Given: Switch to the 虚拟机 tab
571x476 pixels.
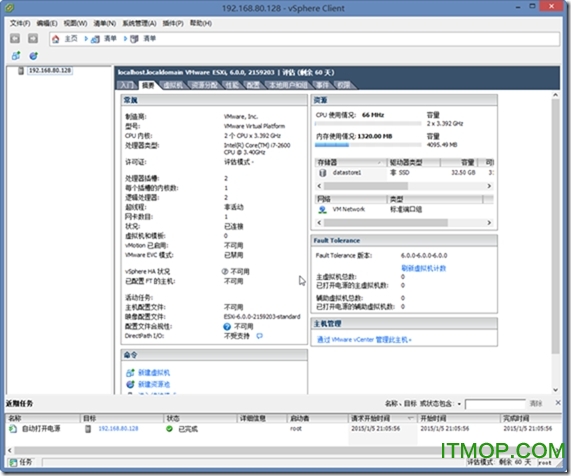Looking at the screenshot, I should 173,85.
